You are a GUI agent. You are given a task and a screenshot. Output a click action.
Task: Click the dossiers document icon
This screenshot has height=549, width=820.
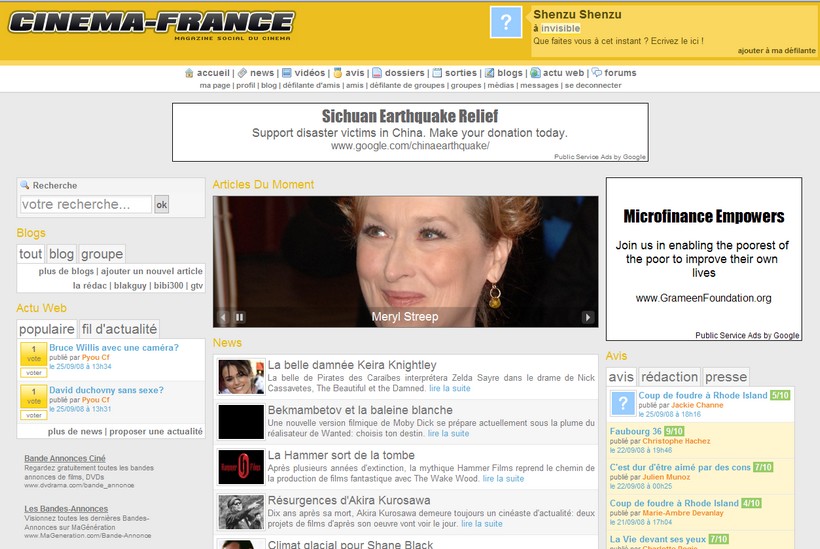tap(377, 73)
